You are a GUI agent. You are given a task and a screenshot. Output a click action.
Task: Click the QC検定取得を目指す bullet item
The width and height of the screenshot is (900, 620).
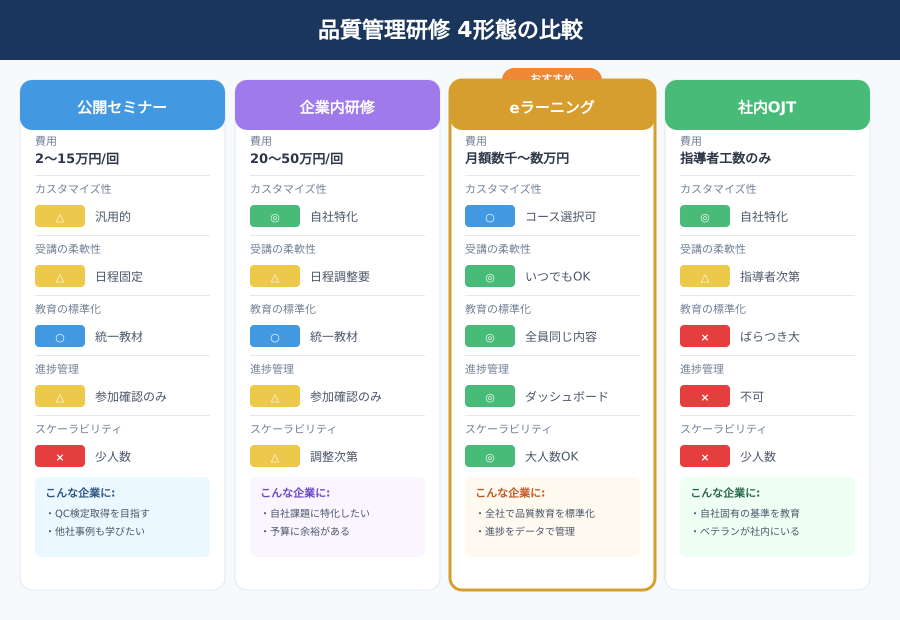100,513
